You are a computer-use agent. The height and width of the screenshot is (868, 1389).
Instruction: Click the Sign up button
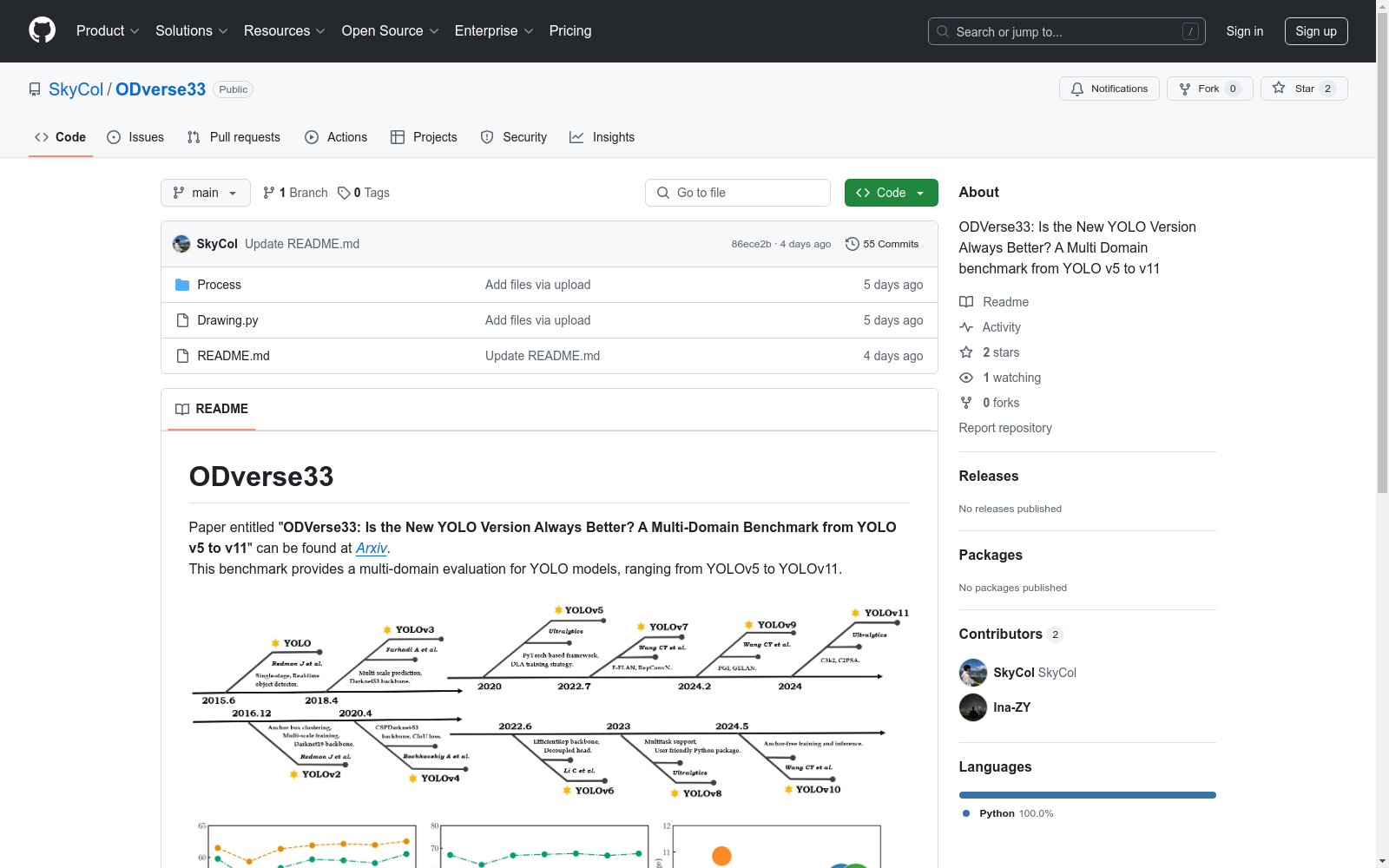[x=1316, y=31]
